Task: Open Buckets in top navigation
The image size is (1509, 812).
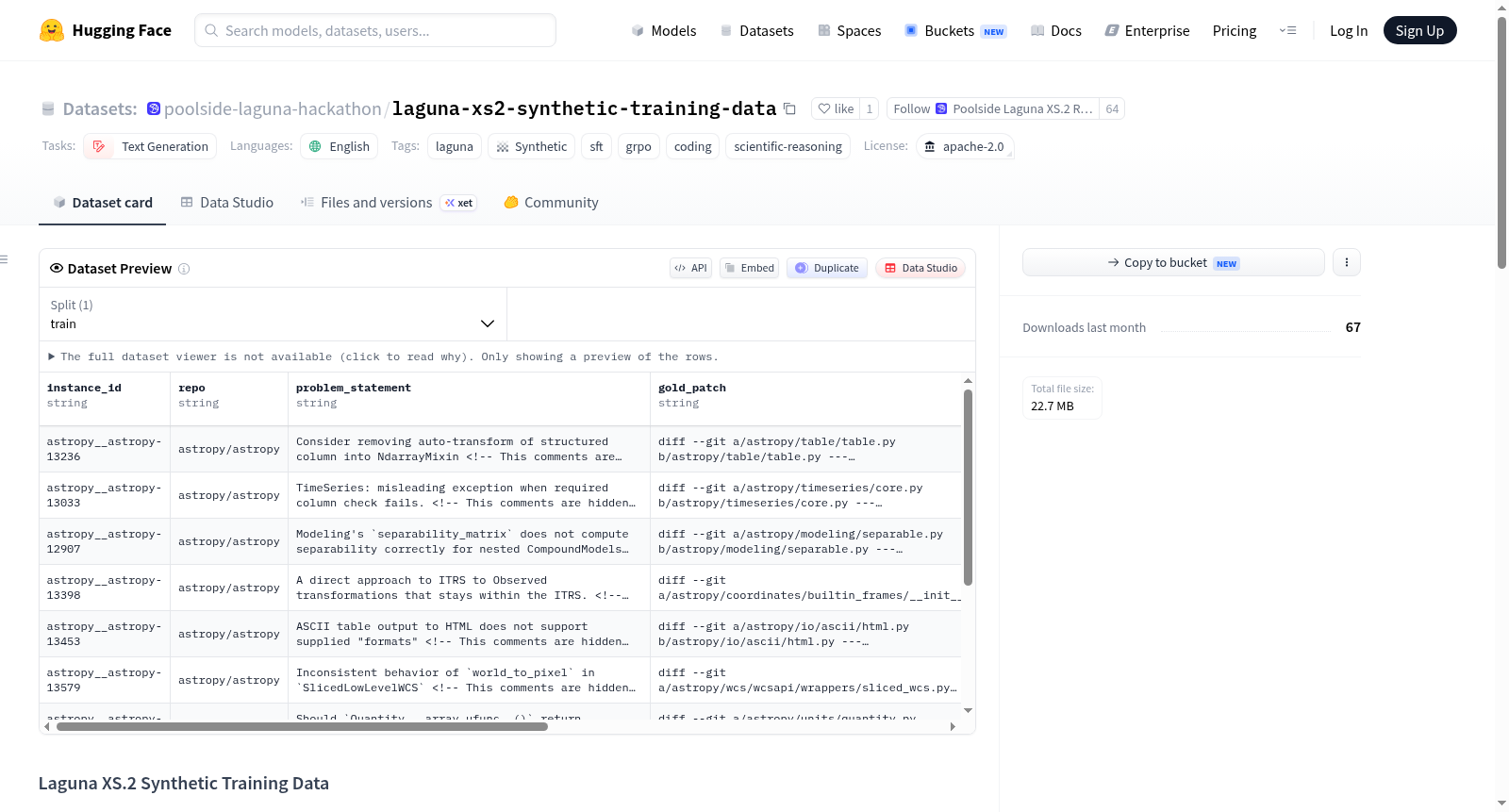Action: point(955,30)
